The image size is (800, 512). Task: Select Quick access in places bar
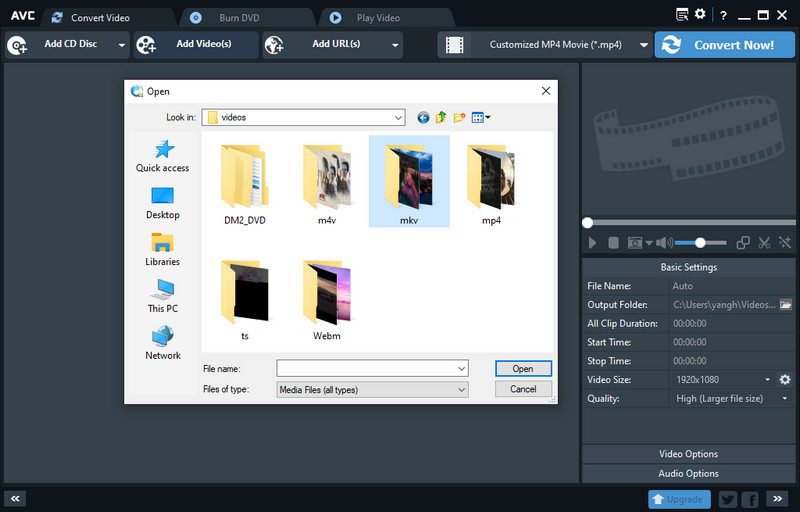(162, 156)
